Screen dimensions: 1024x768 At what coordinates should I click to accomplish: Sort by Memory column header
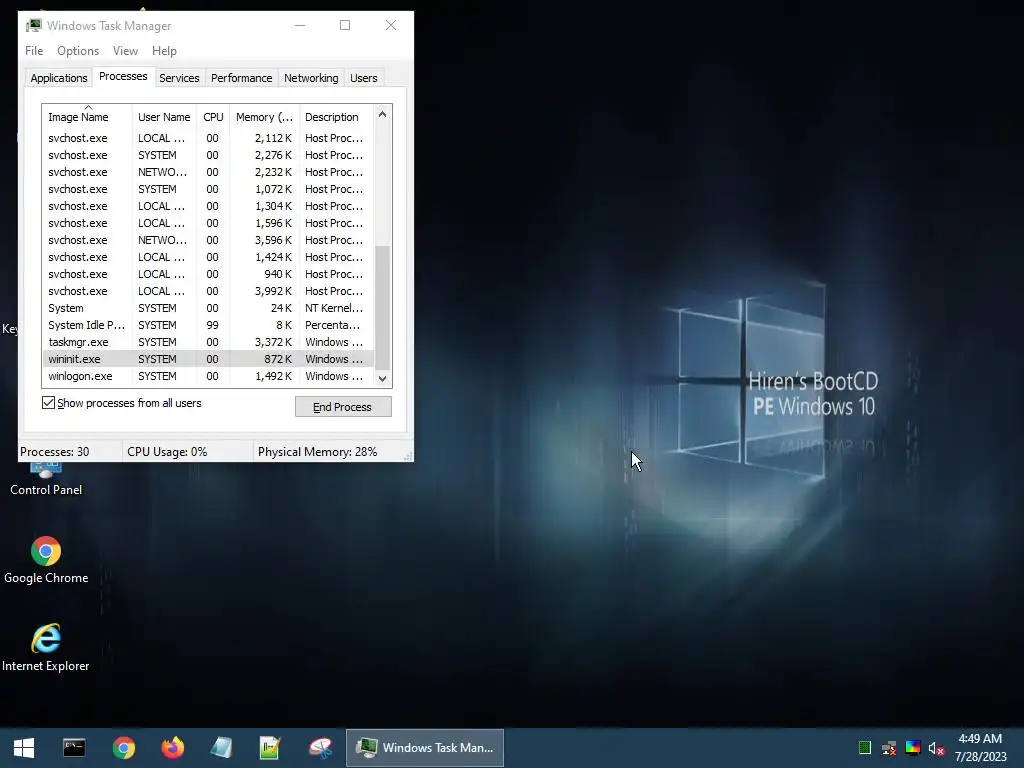(x=264, y=117)
